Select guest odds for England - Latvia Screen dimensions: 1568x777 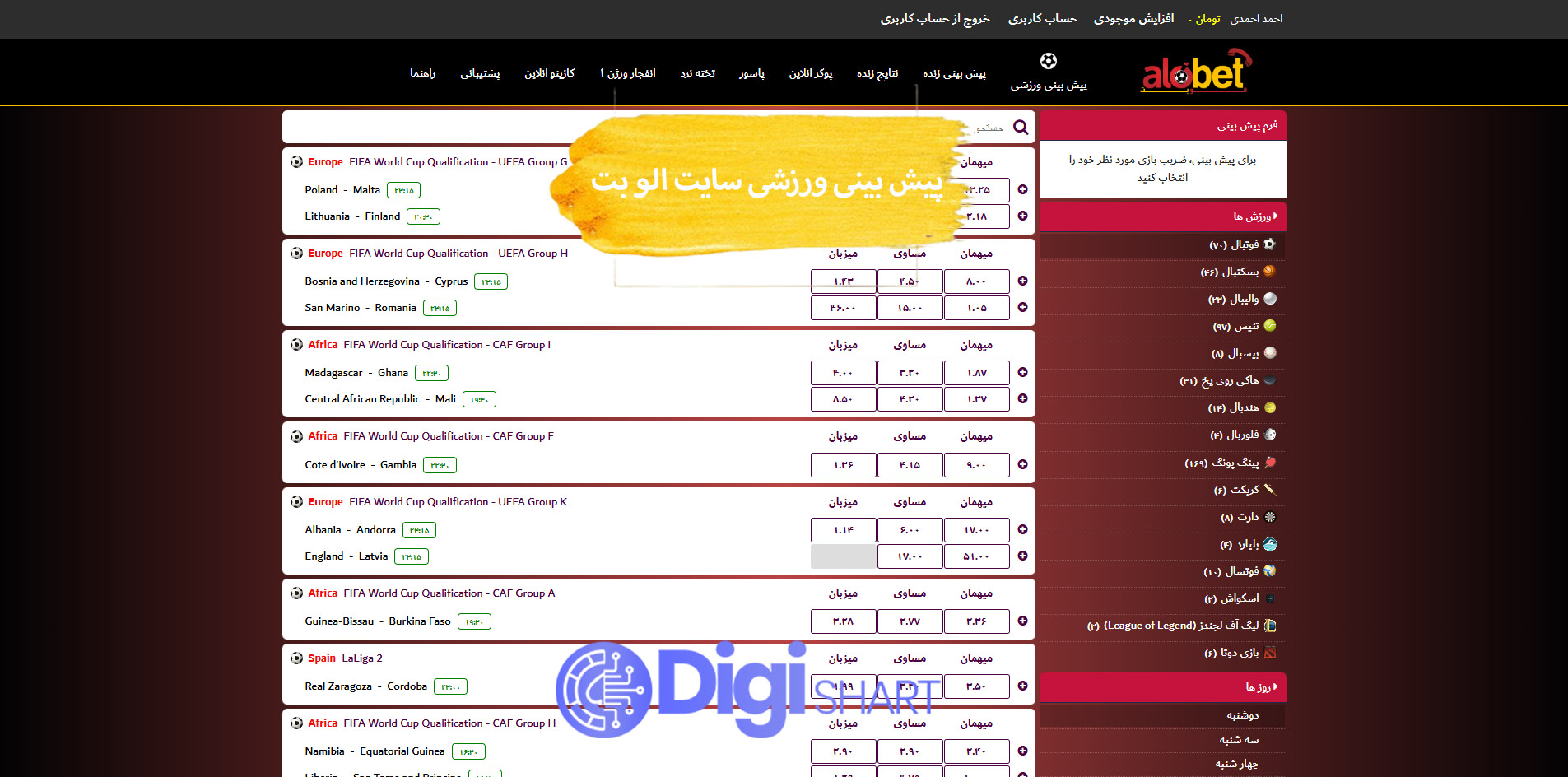(x=976, y=556)
